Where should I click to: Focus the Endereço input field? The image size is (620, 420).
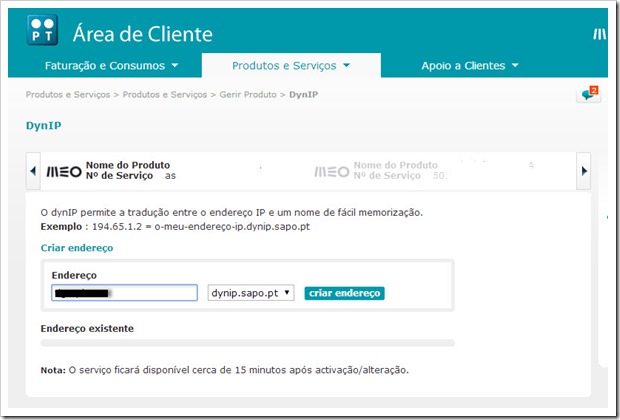[x=124, y=293]
